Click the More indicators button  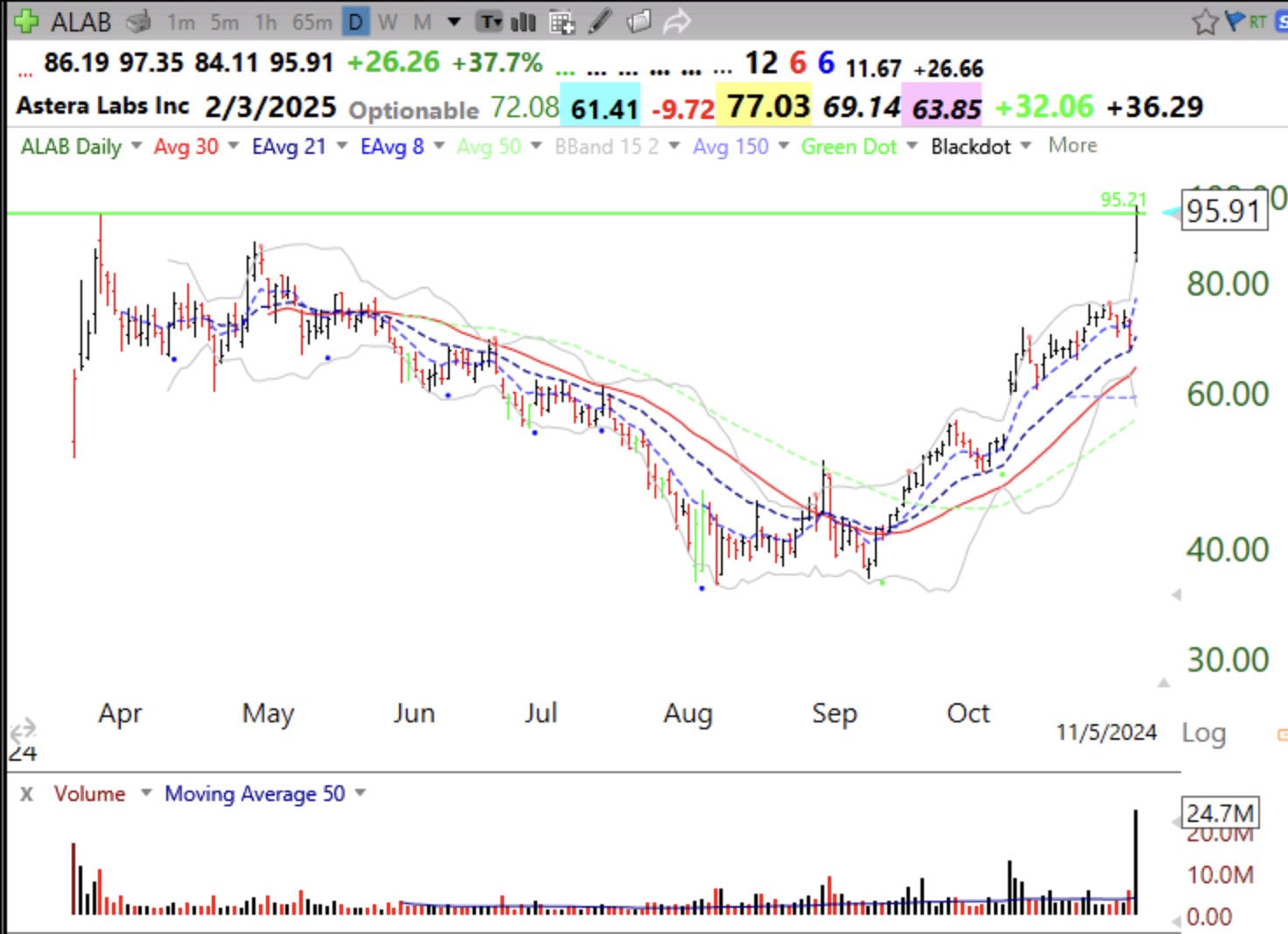coord(1073,145)
